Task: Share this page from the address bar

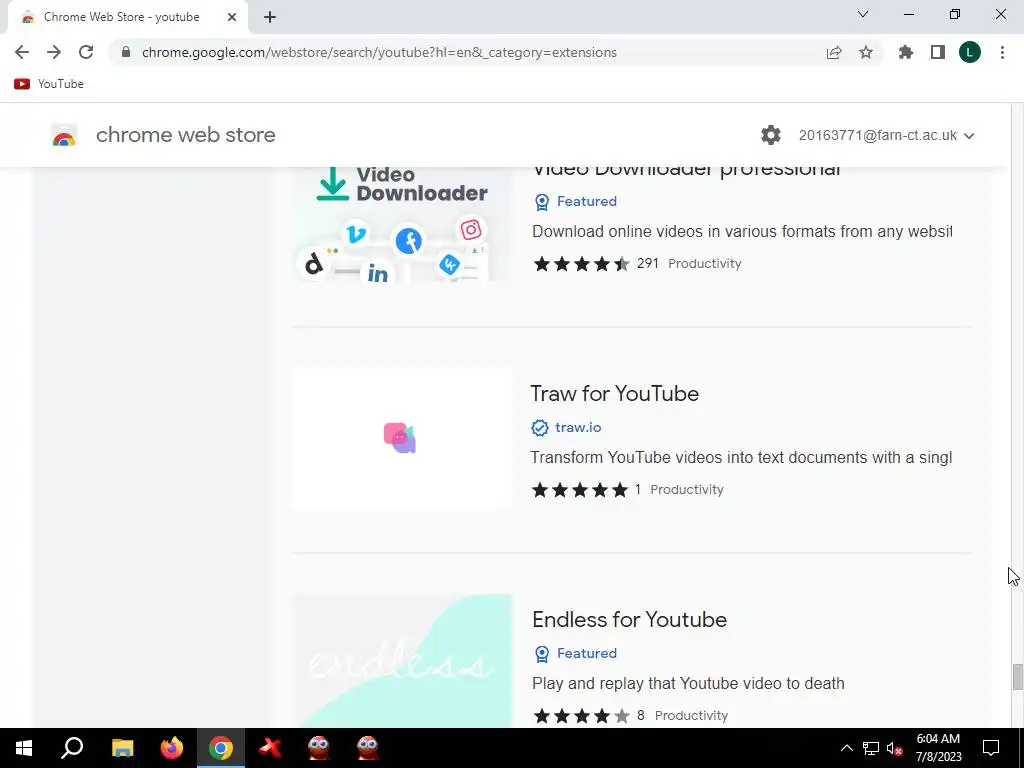Action: [x=834, y=52]
